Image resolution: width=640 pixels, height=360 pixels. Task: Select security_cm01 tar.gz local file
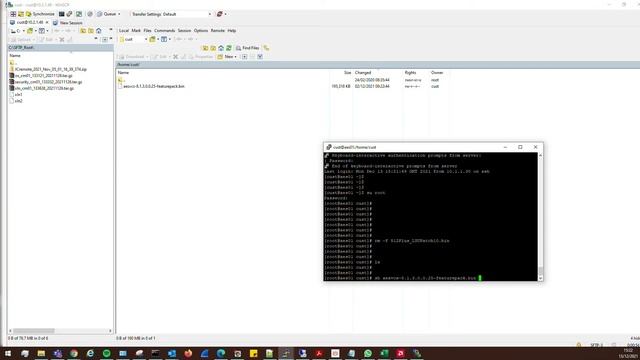48,82
